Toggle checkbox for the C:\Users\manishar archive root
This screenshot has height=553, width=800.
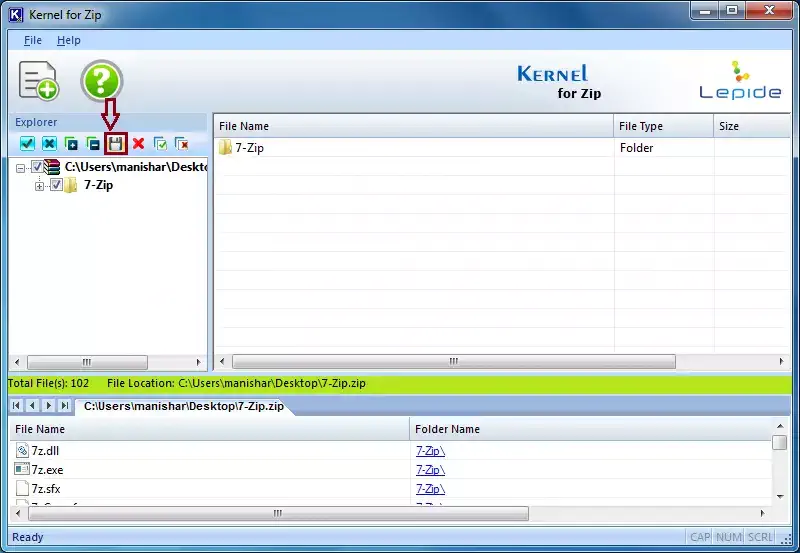coord(37,167)
